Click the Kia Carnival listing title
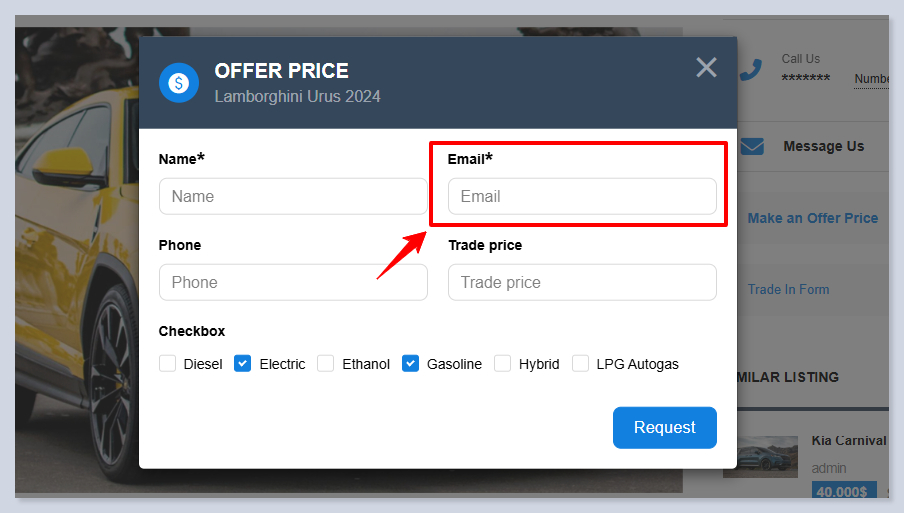904x513 pixels. tap(848, 441)
